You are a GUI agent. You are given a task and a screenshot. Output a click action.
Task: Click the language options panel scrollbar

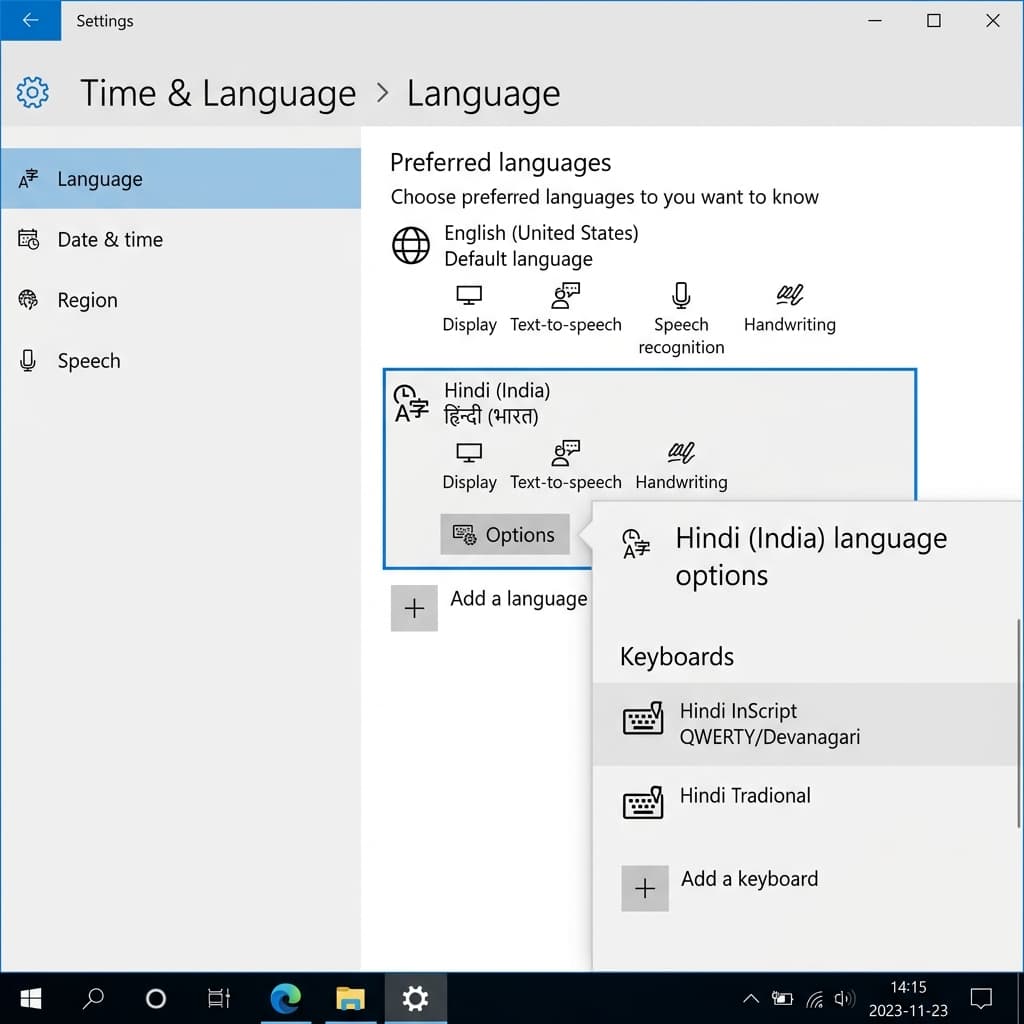pos(1019,724)
